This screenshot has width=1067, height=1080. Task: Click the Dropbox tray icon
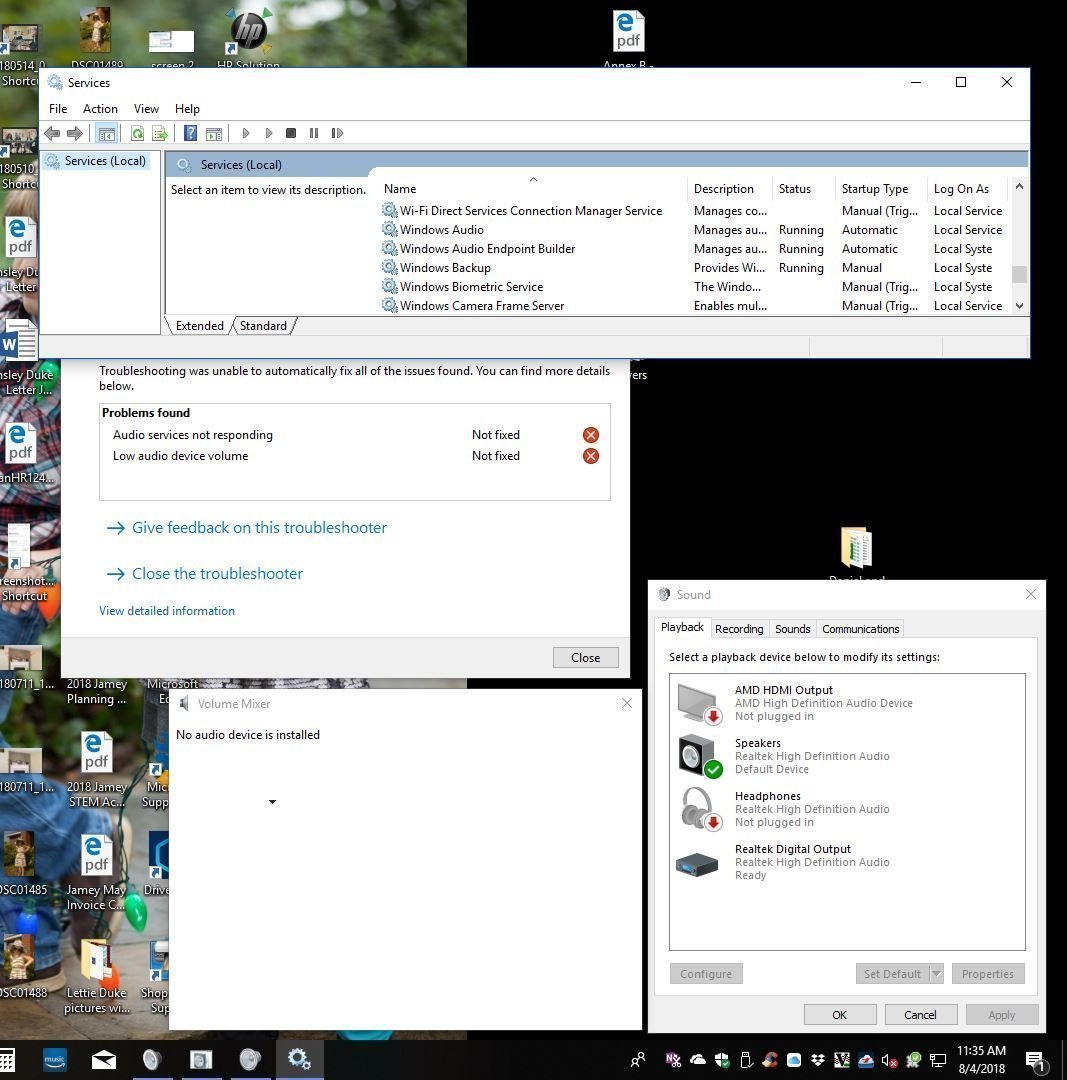tap(818, 1059)
